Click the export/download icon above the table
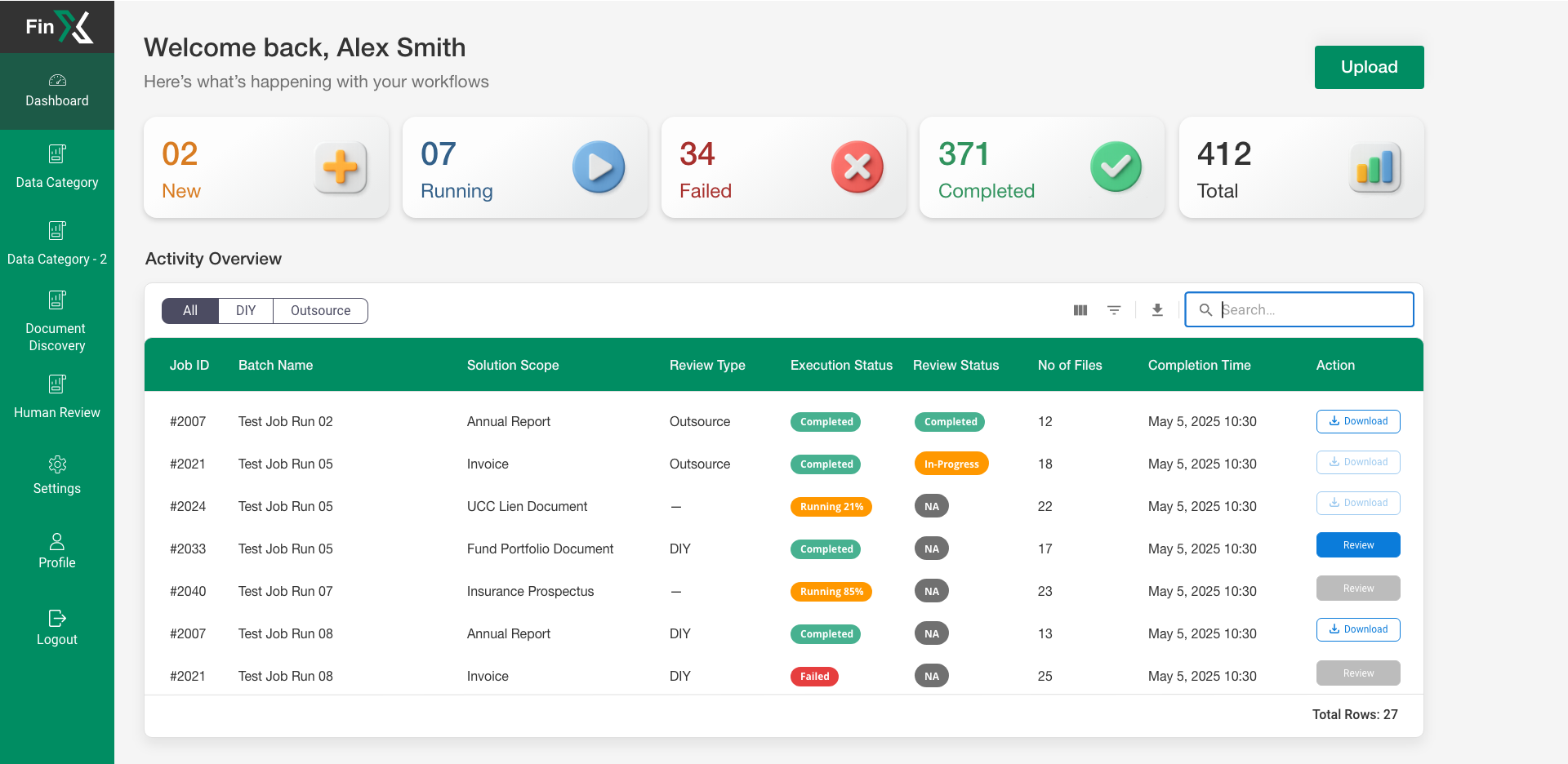The height and width of the screenshot is (764, 1568). coord(1157,310)
